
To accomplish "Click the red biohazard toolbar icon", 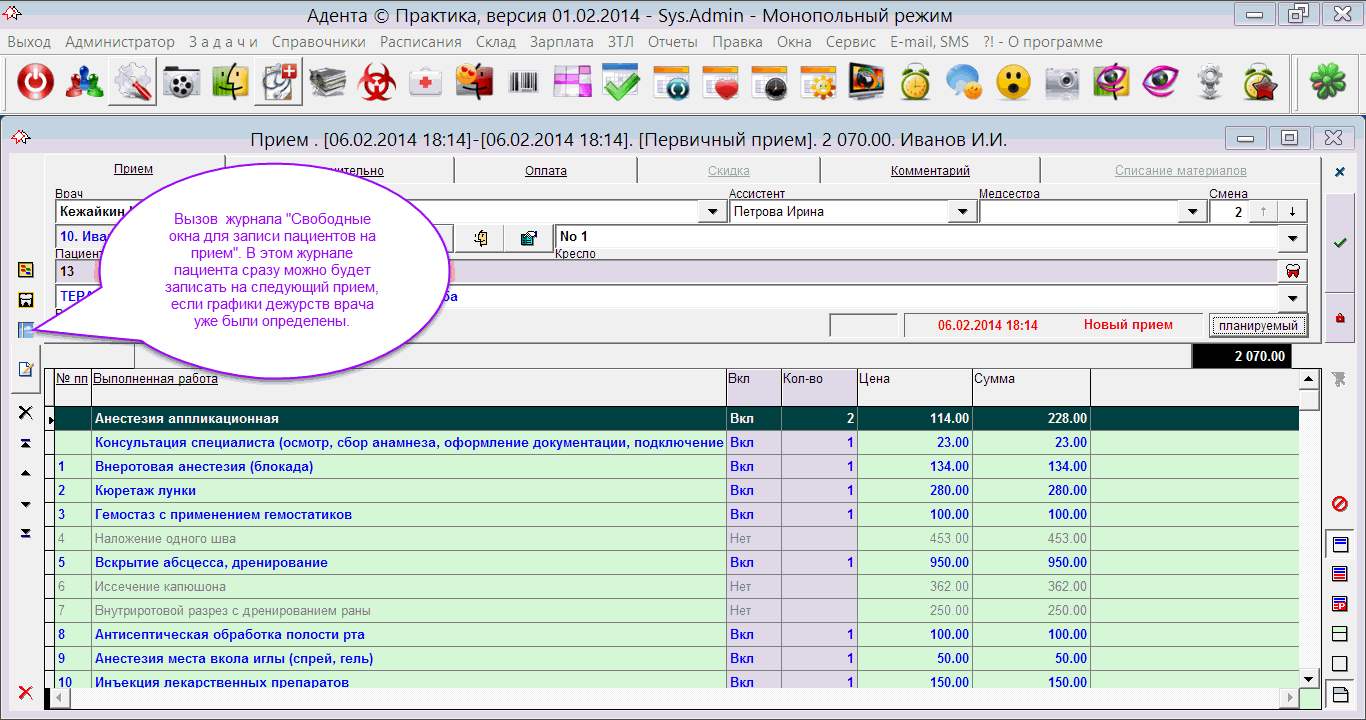I will pyautogui.click(x=377, y=83).
